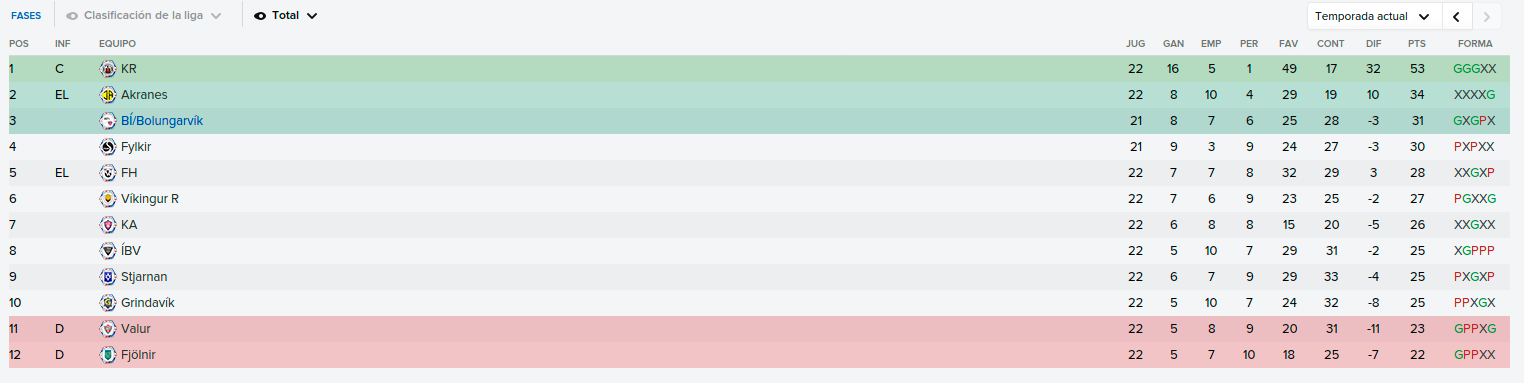The height and width of the screenshot is (383, 1524).
Task: Click the Valur team badge
Action: (x=108, y=329)
